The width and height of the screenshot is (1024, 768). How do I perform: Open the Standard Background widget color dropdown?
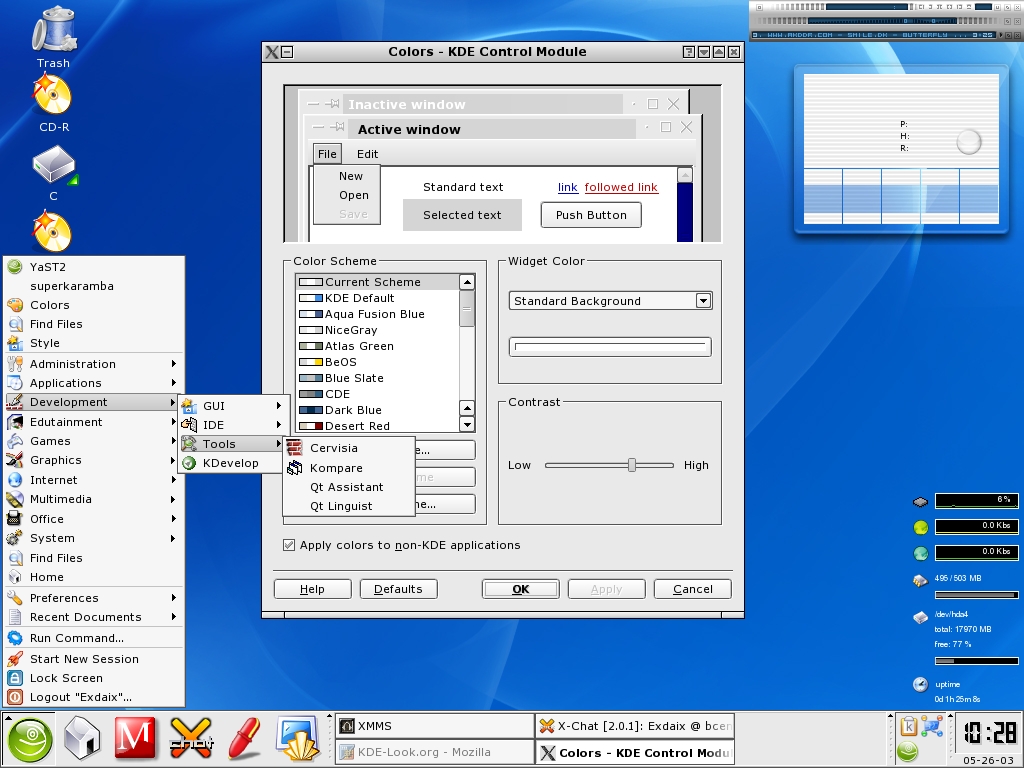click(x=610, y=300)
